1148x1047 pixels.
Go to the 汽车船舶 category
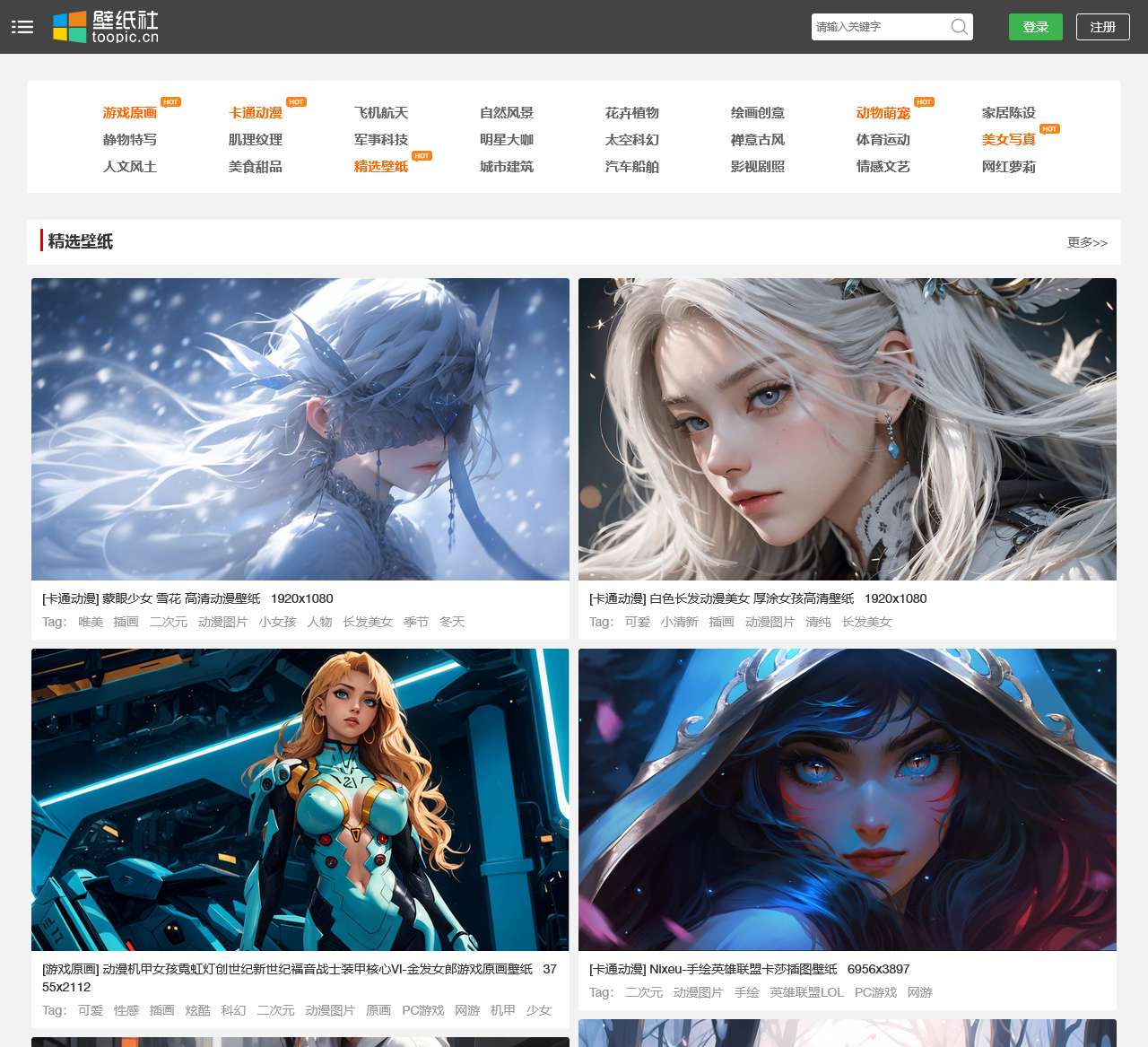point(632,167)
